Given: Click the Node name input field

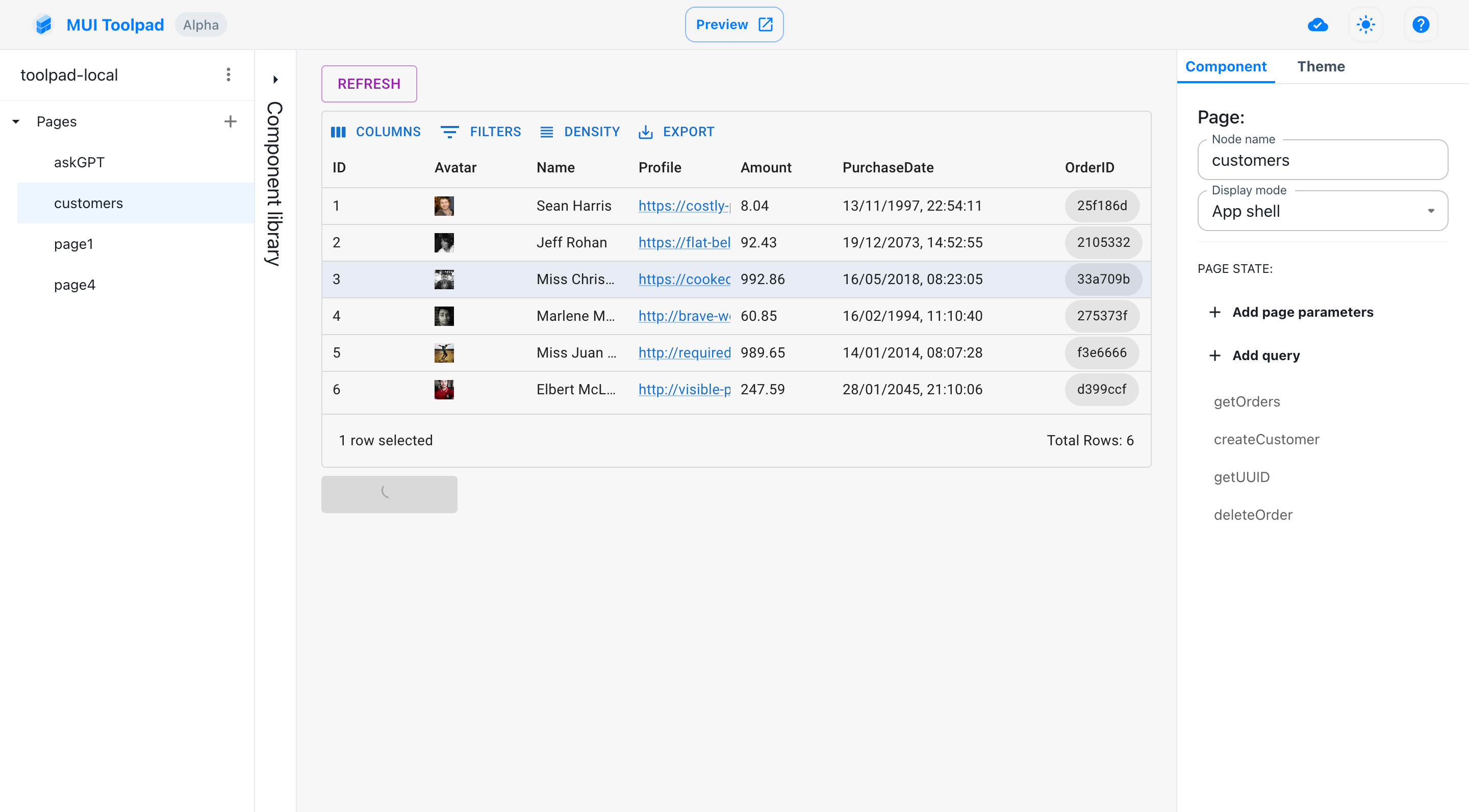Looking at the screenshot, I should point(1322,160).
